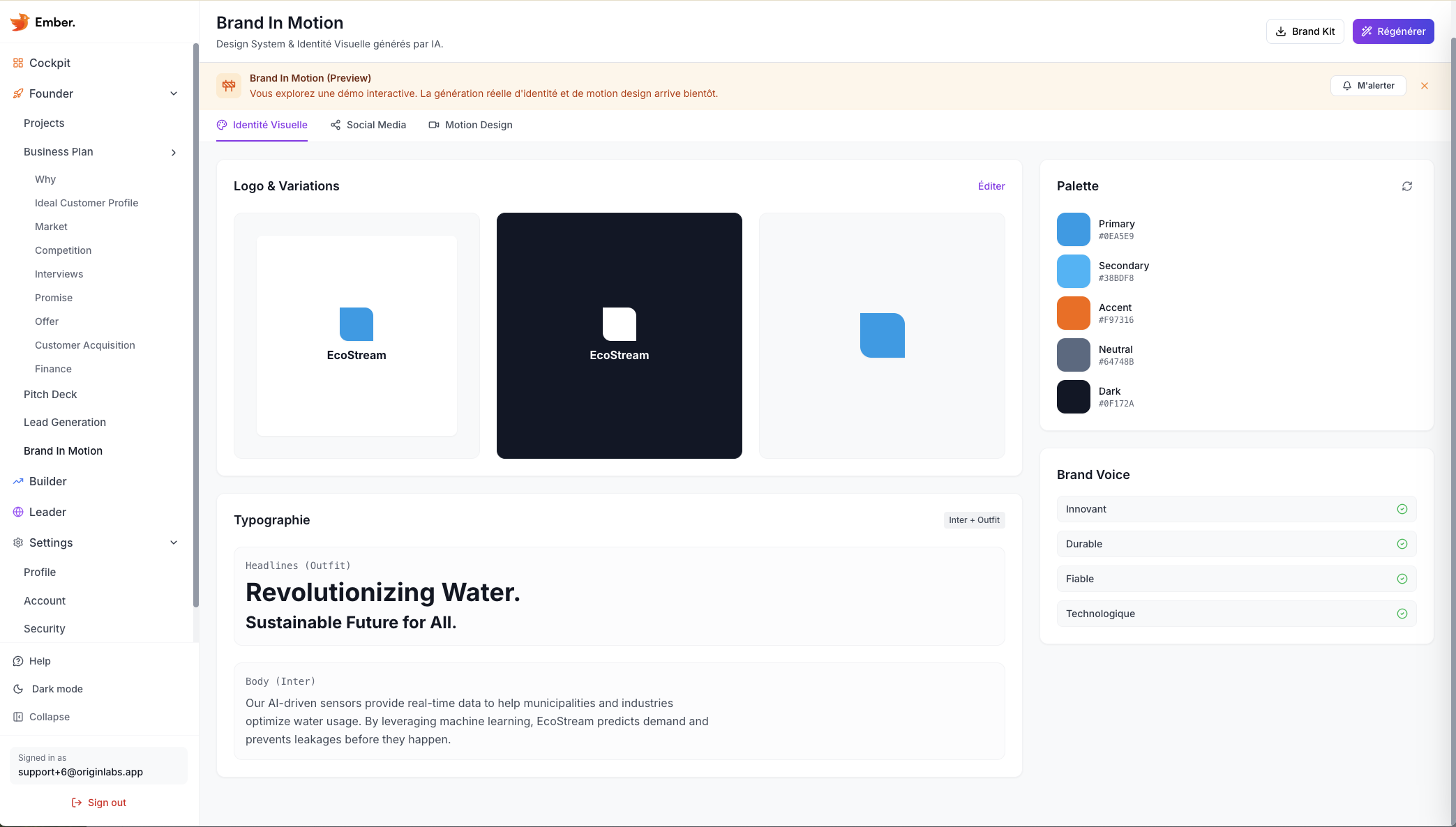
Task: Select the Cockpit sidebar icon
Action: (x=17, y=63)
